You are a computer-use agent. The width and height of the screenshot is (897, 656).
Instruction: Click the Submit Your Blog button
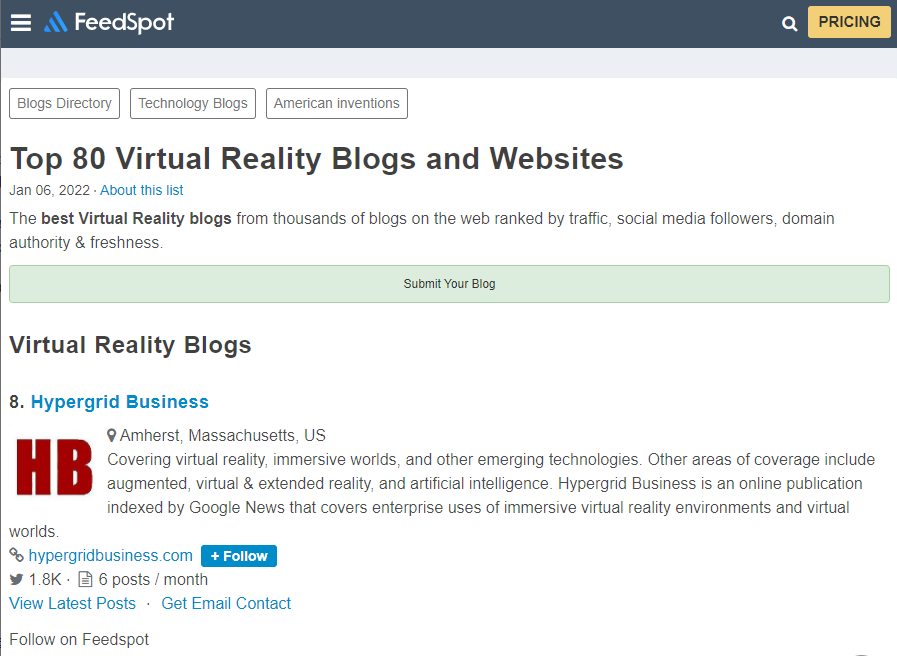coord(449,284)
